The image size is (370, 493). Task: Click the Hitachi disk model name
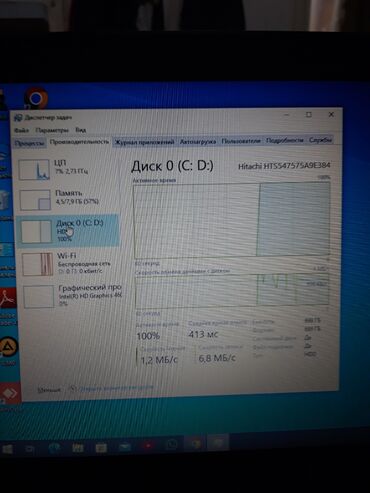click(284, 166)
